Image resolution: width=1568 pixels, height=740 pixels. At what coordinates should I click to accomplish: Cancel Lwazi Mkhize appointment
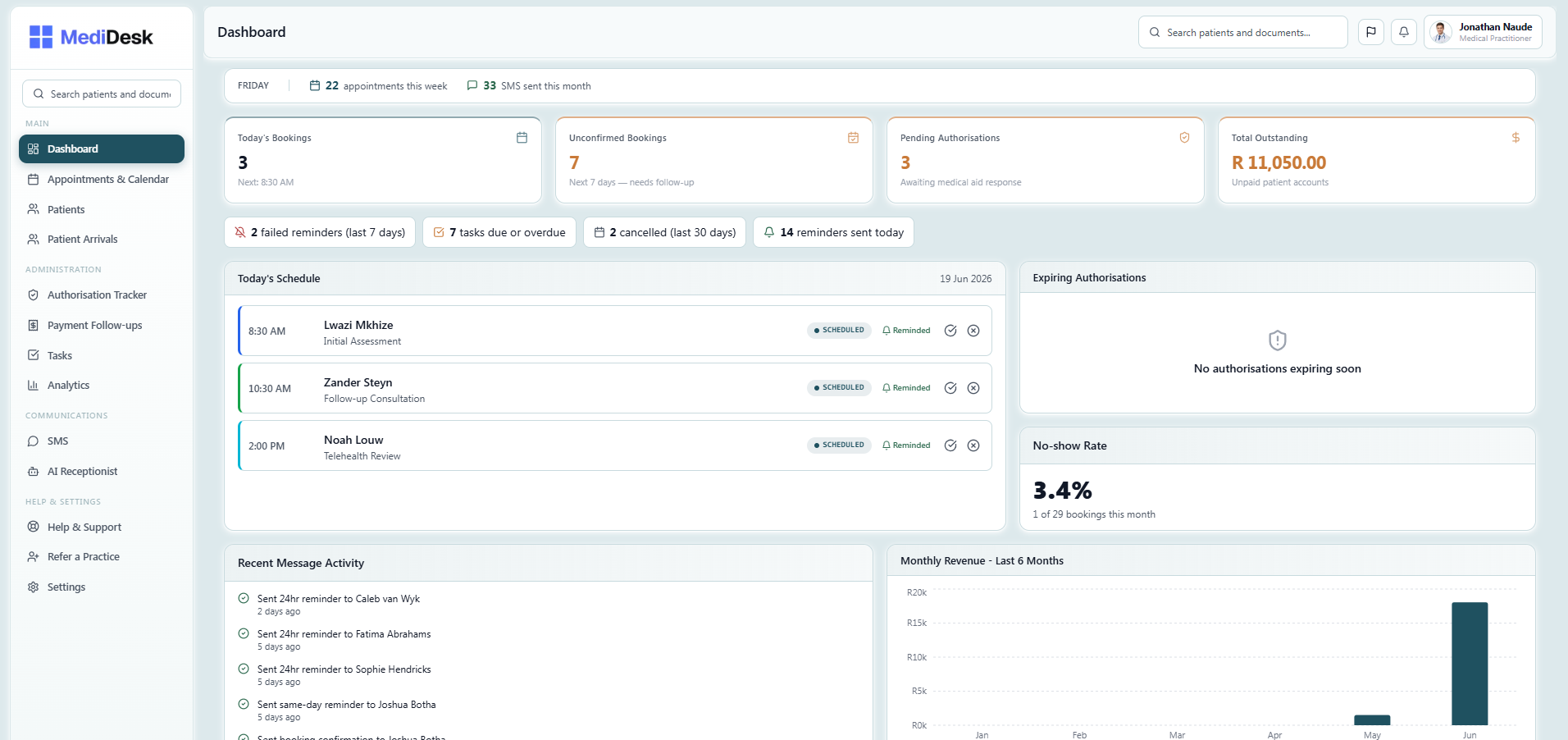tap(973, 331)
